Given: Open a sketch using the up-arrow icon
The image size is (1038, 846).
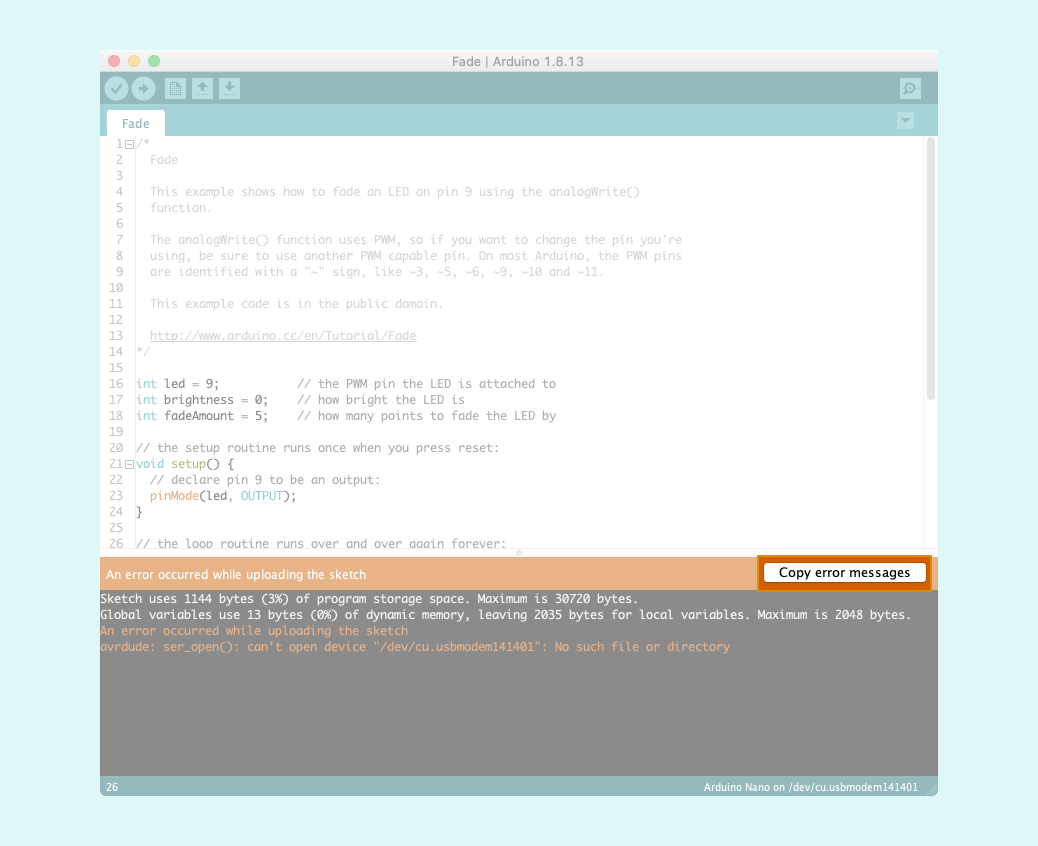Looking at the screenshot, I should 202,89.
